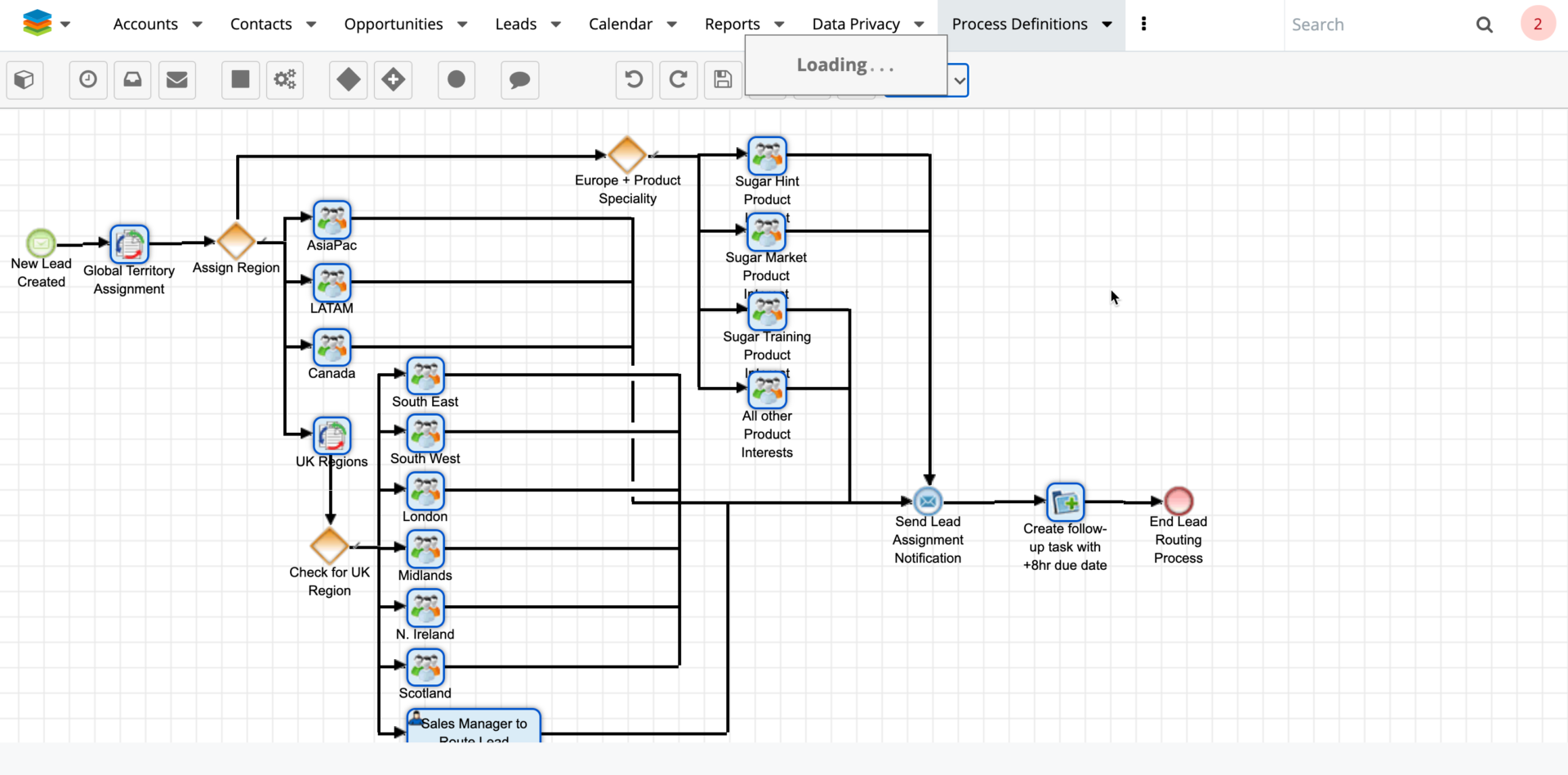This screenshot has width=1568, height=775.
Task: Select the End Lead Routing Process event
Action: [x=1178, y=501]
